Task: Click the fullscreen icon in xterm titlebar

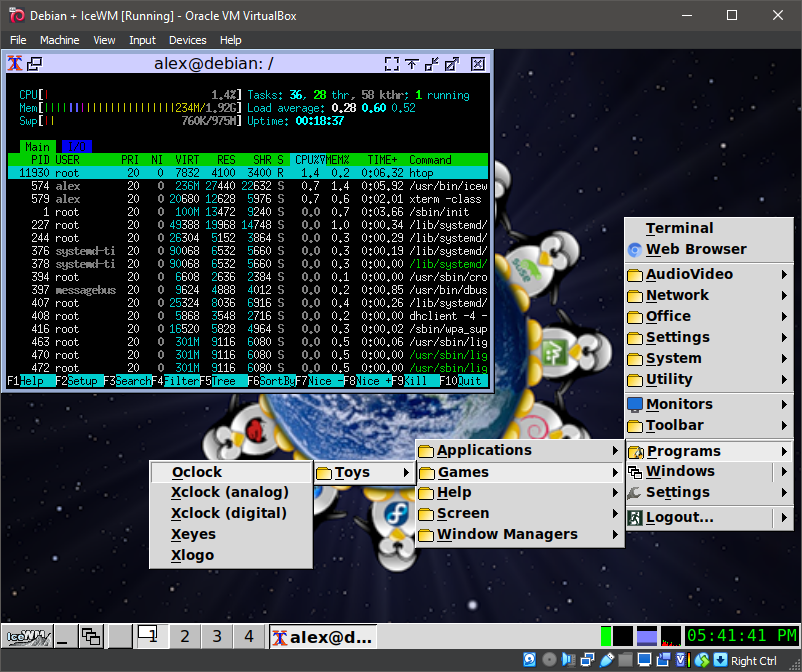Action: 391,63
